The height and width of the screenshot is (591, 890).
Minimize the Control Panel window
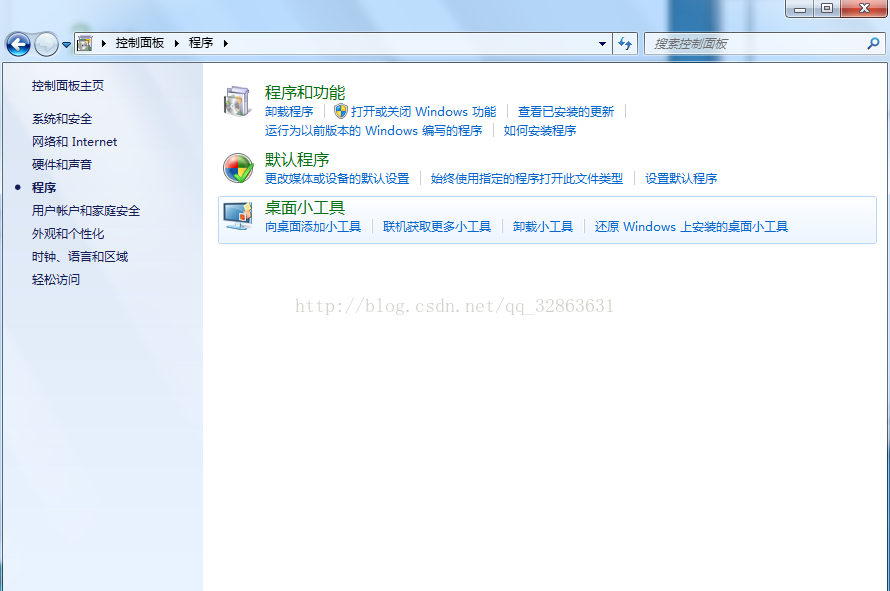tap(800, 9)
